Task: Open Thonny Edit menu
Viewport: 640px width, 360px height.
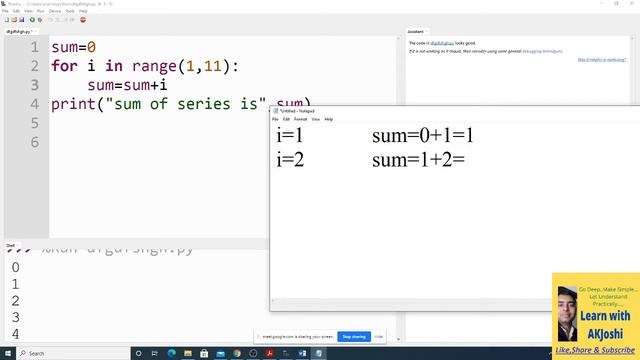Action: [x=16, y=11]
